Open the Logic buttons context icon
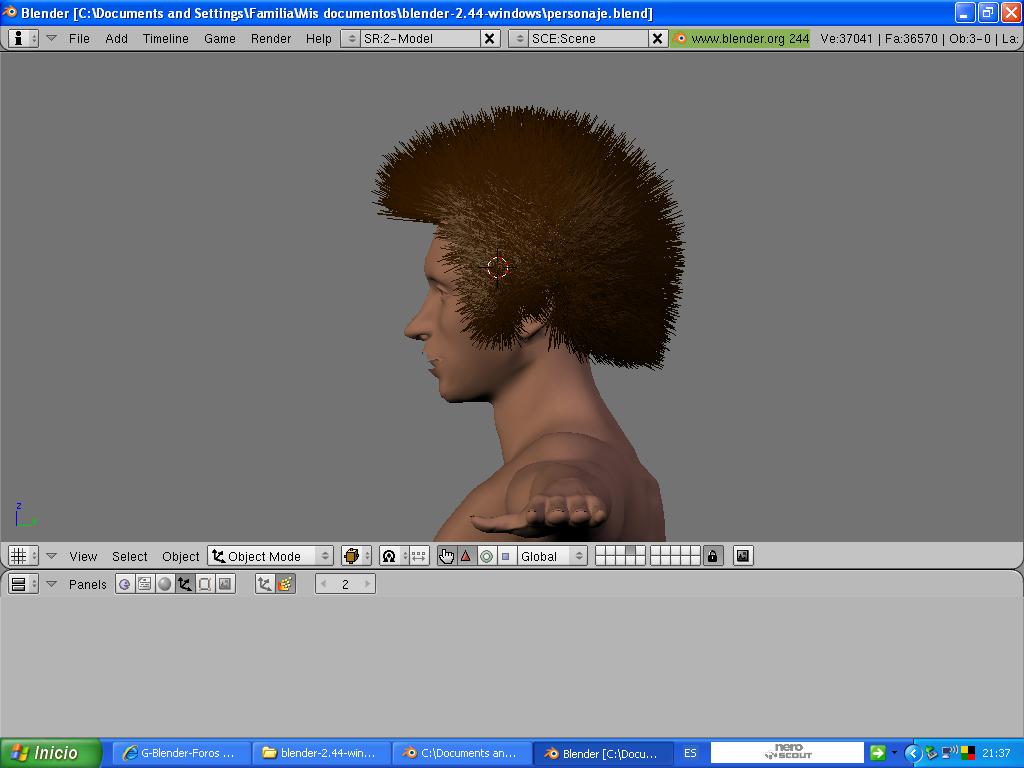The width and height of the screenshot is (1024, 768). click(x=124, y=584)
